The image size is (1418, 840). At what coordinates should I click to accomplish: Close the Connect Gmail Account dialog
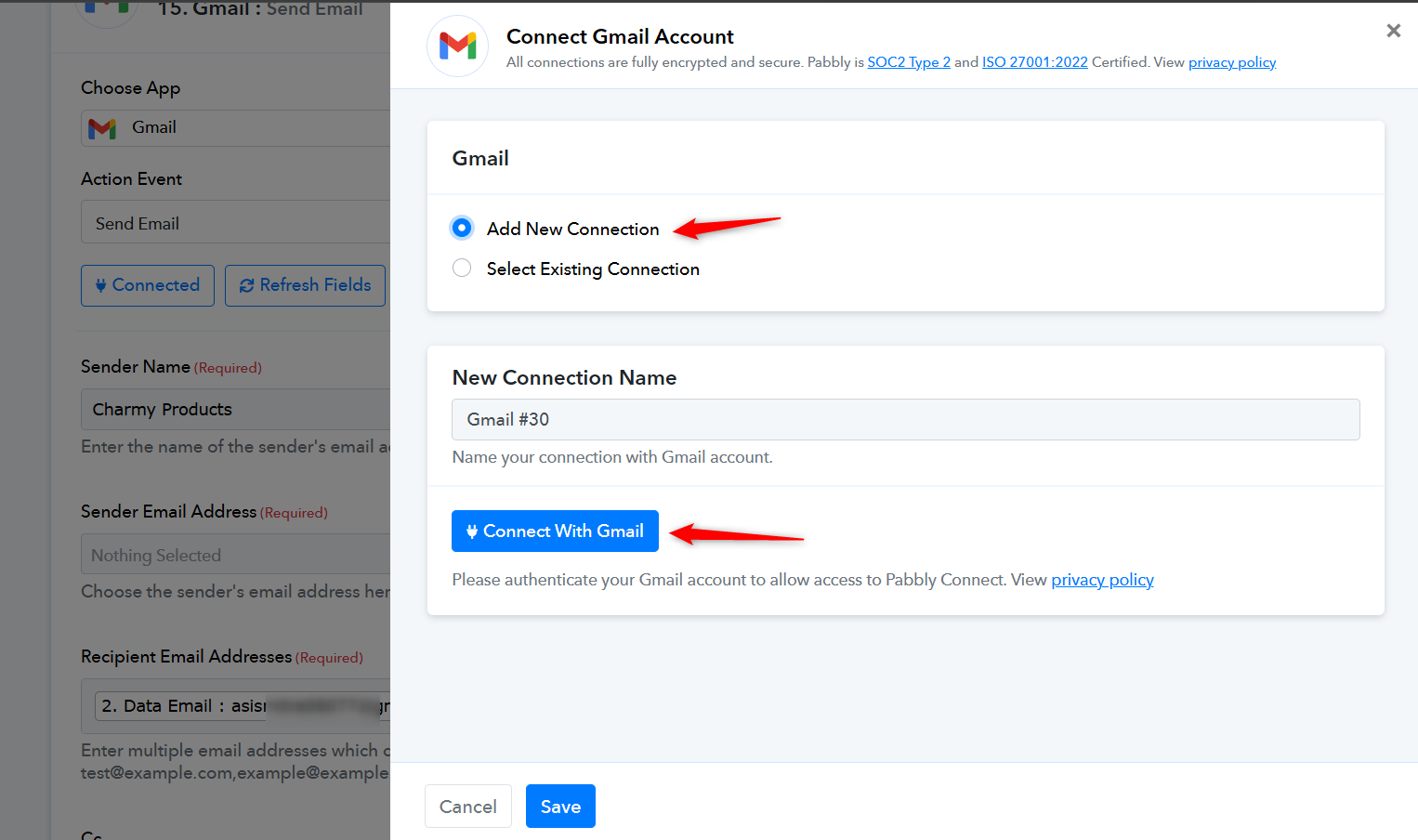coord(1393,31)
